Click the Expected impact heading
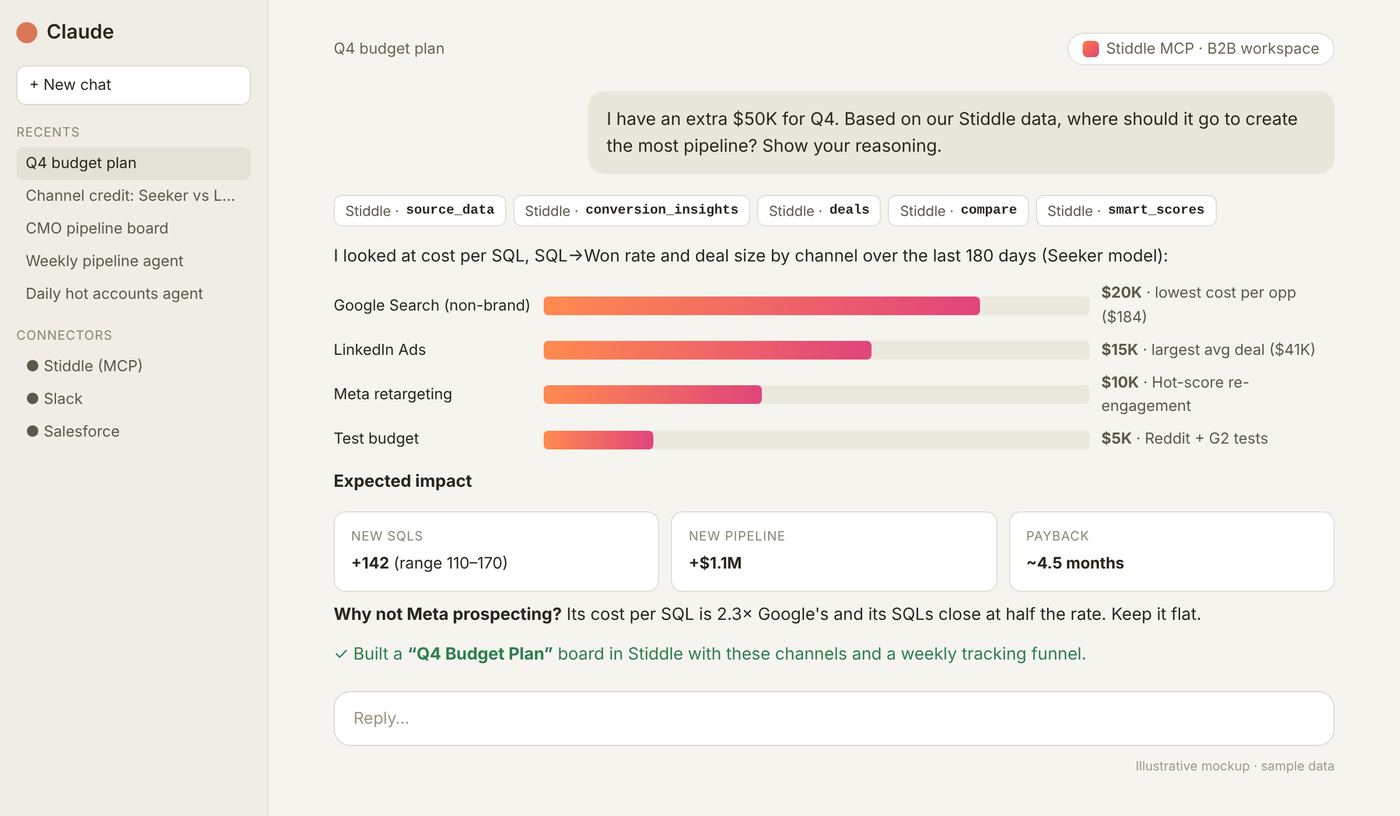Image resolution: width=1400 pixels, height=816 pixels. tap(403, 481)
